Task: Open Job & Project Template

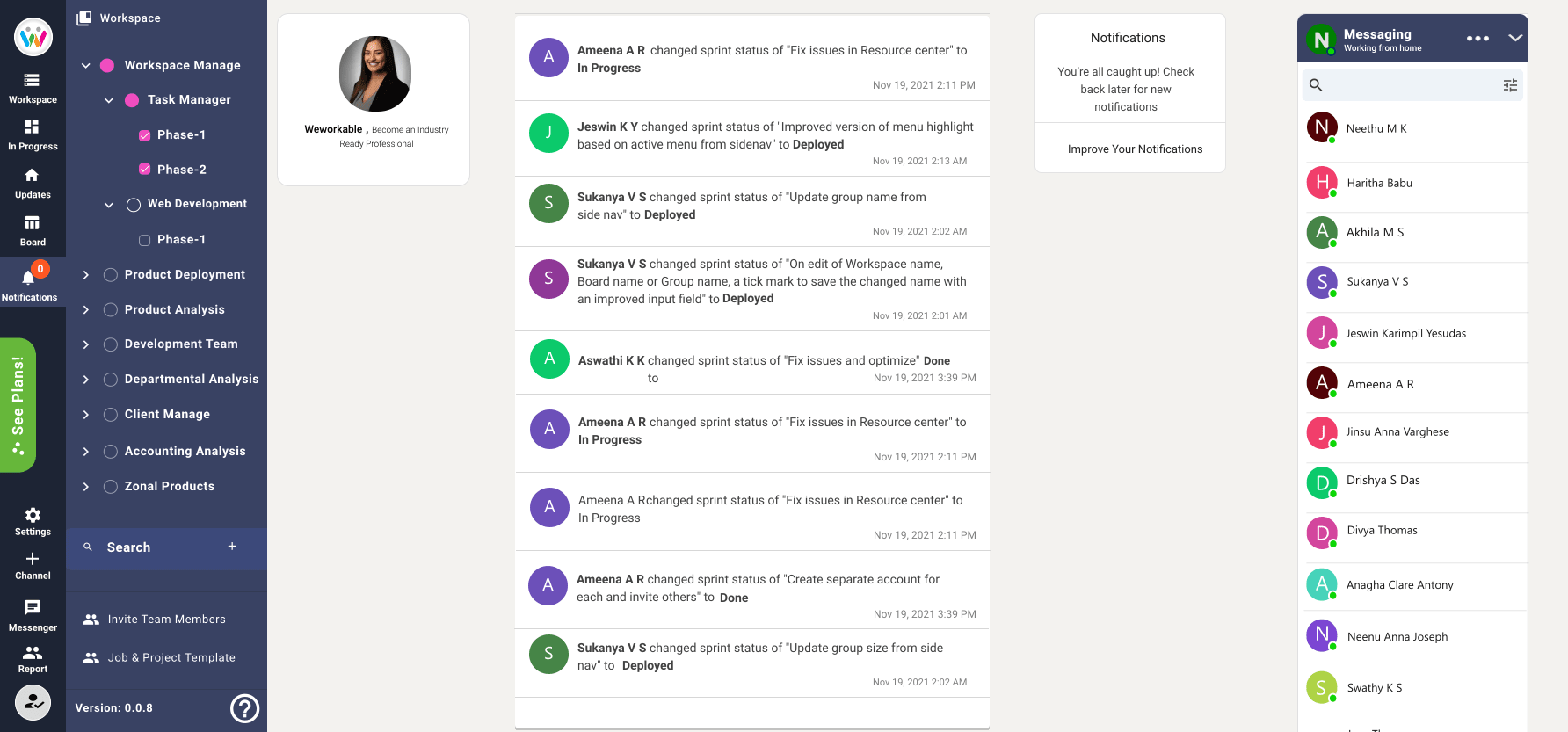Action: coord(171,657)
